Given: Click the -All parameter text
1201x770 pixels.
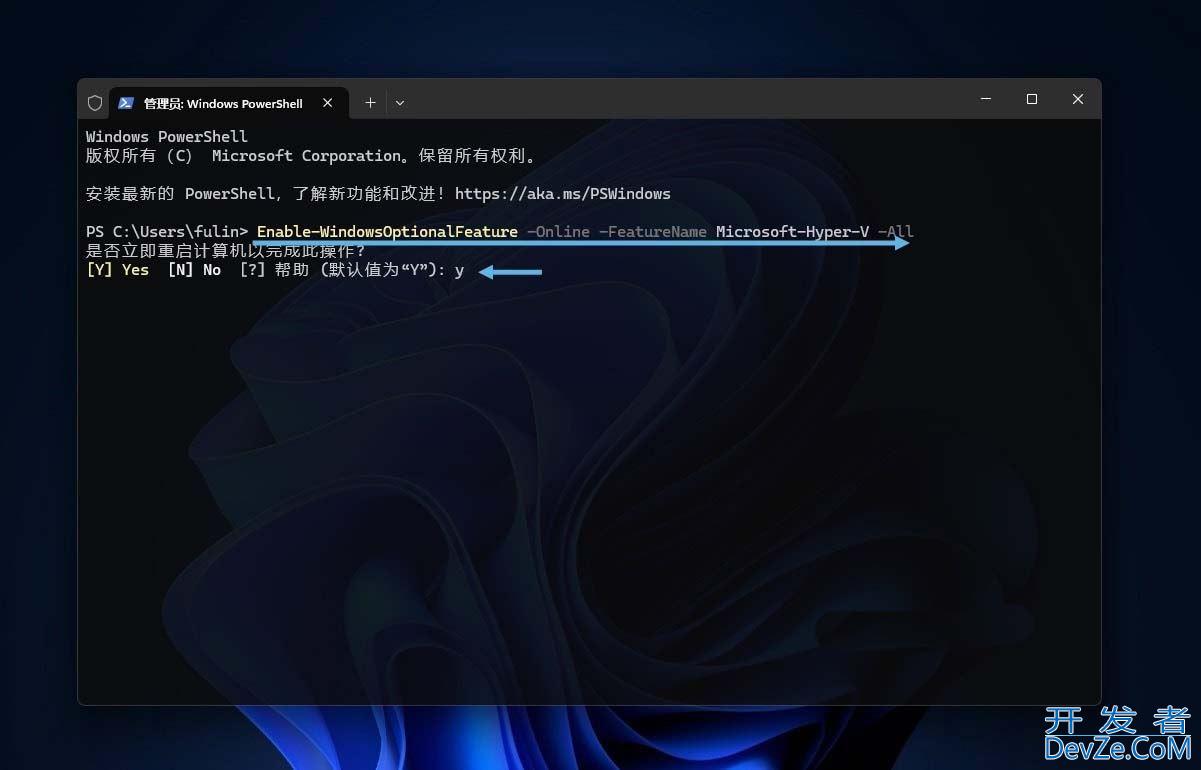Looking at the screenshot, I should coord(896,232).
